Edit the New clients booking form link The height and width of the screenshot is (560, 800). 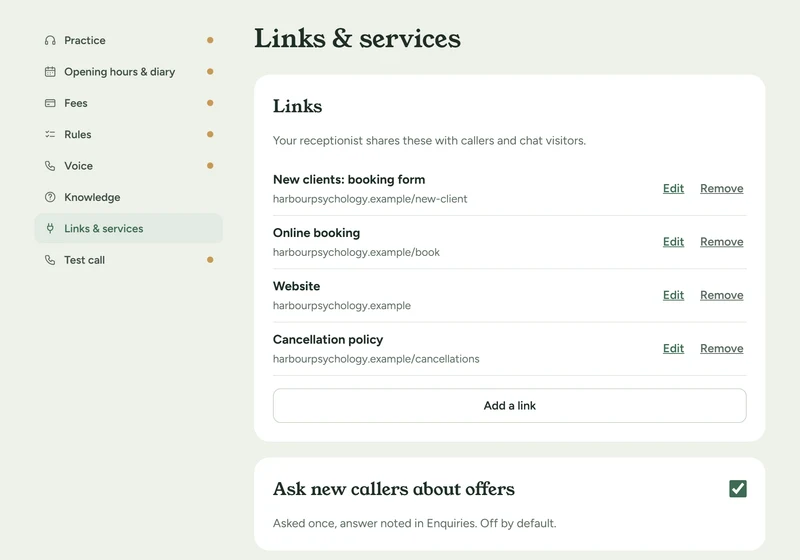tap(673, 189)
